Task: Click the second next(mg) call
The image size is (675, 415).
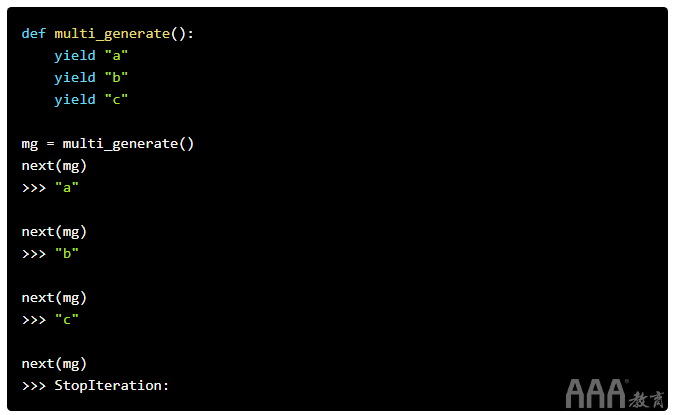Action: coord(54,232)
